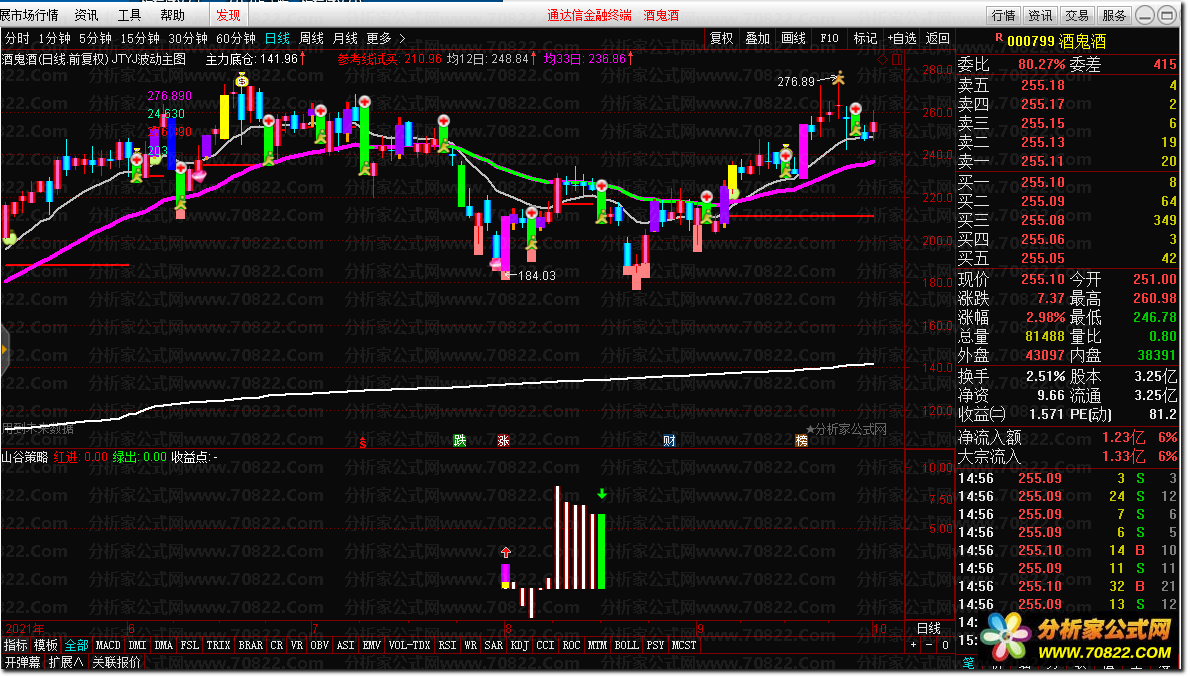
Task: Open F10 company information
Action: (x=829, y=39)
